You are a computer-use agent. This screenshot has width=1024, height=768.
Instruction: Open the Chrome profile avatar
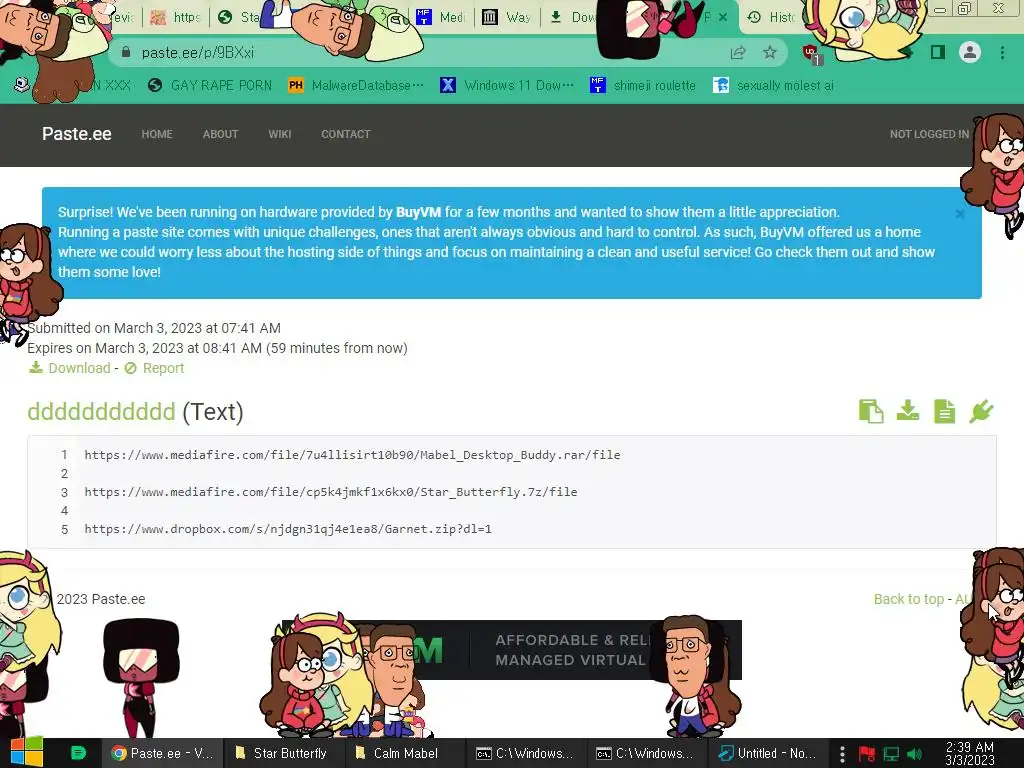point(970,52)
